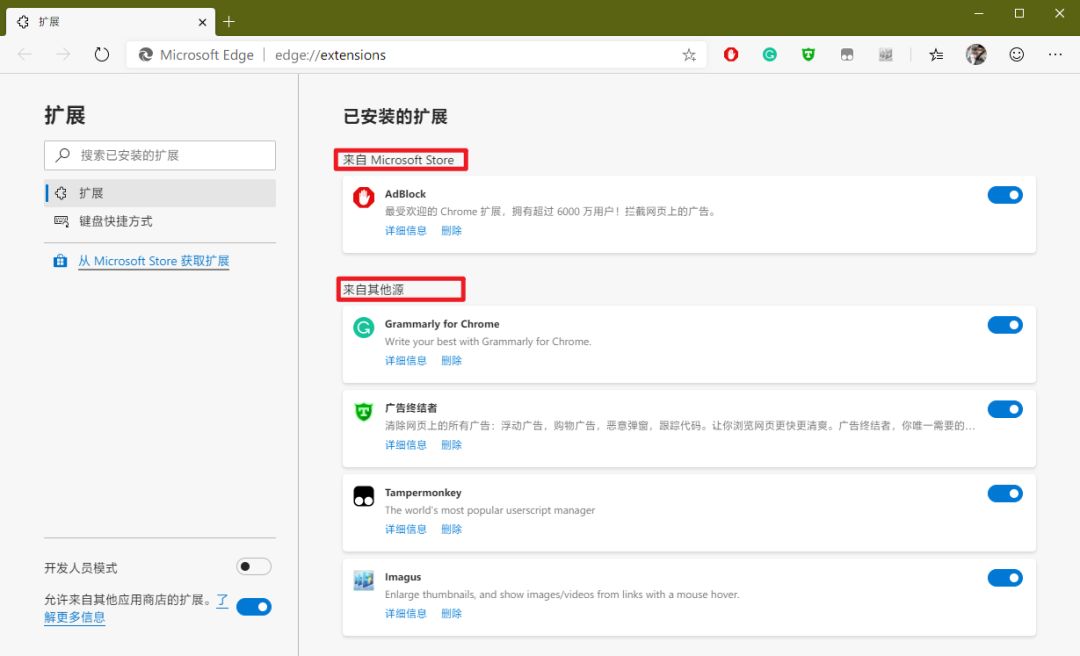Click 删除 to remove 广告终结者
This screenshot has height=656, width=1080.
point(451,445)
